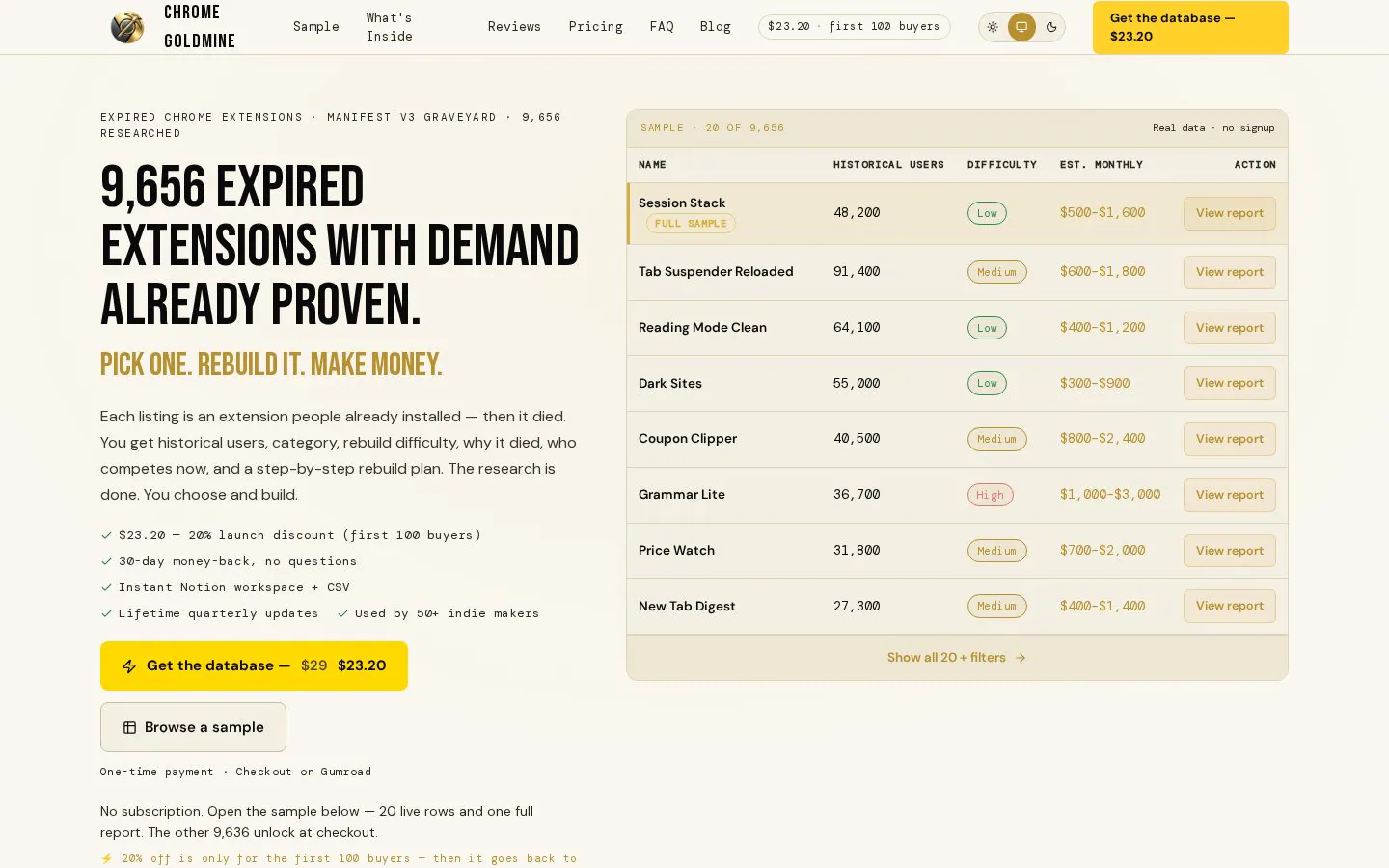Click the checkmark beside Used by 50+ indie makers
1389x868 pixels.
[342, 613]
